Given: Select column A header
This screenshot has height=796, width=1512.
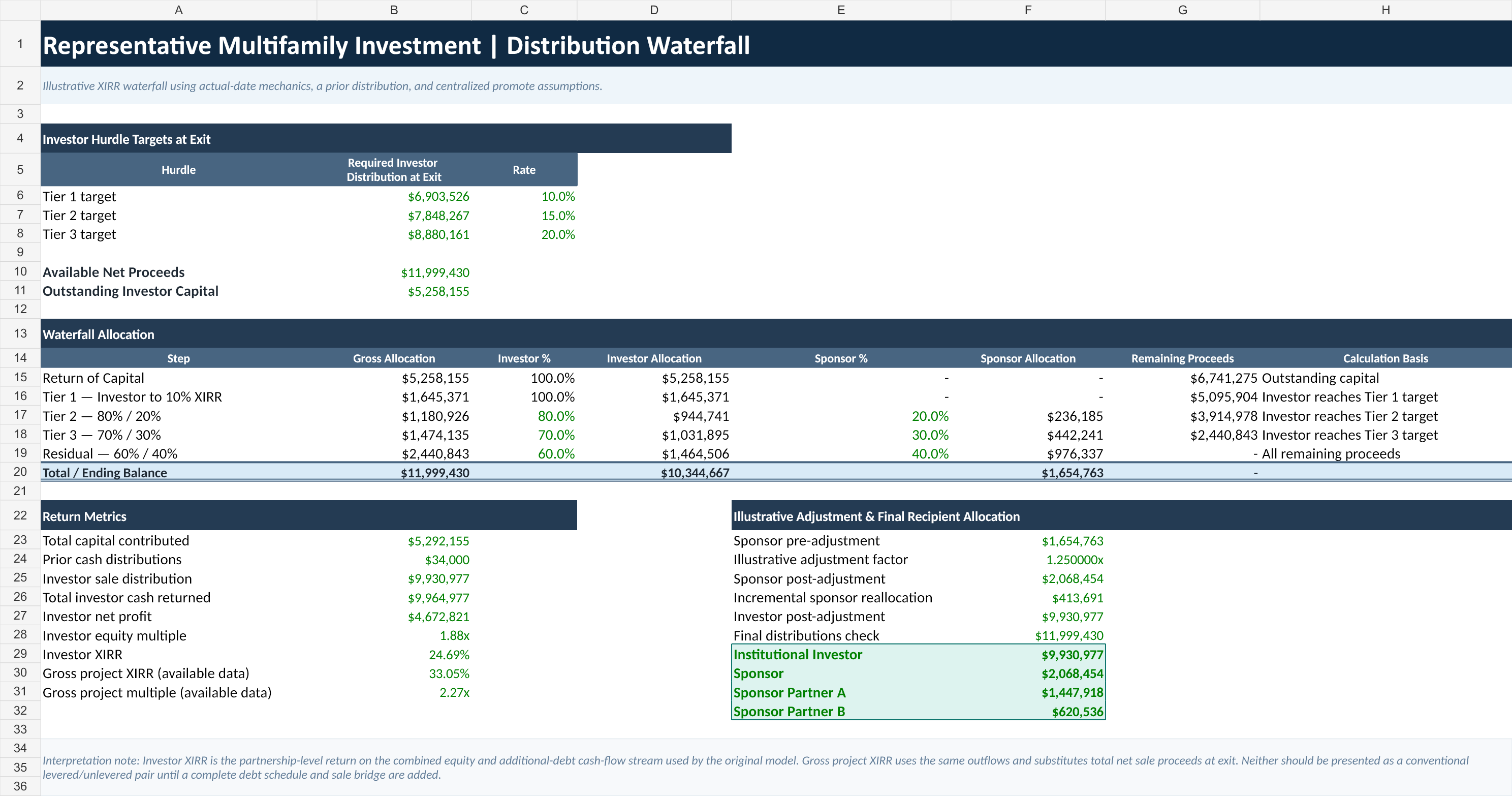Looking at the screenshot, I should tap(178, 10).
